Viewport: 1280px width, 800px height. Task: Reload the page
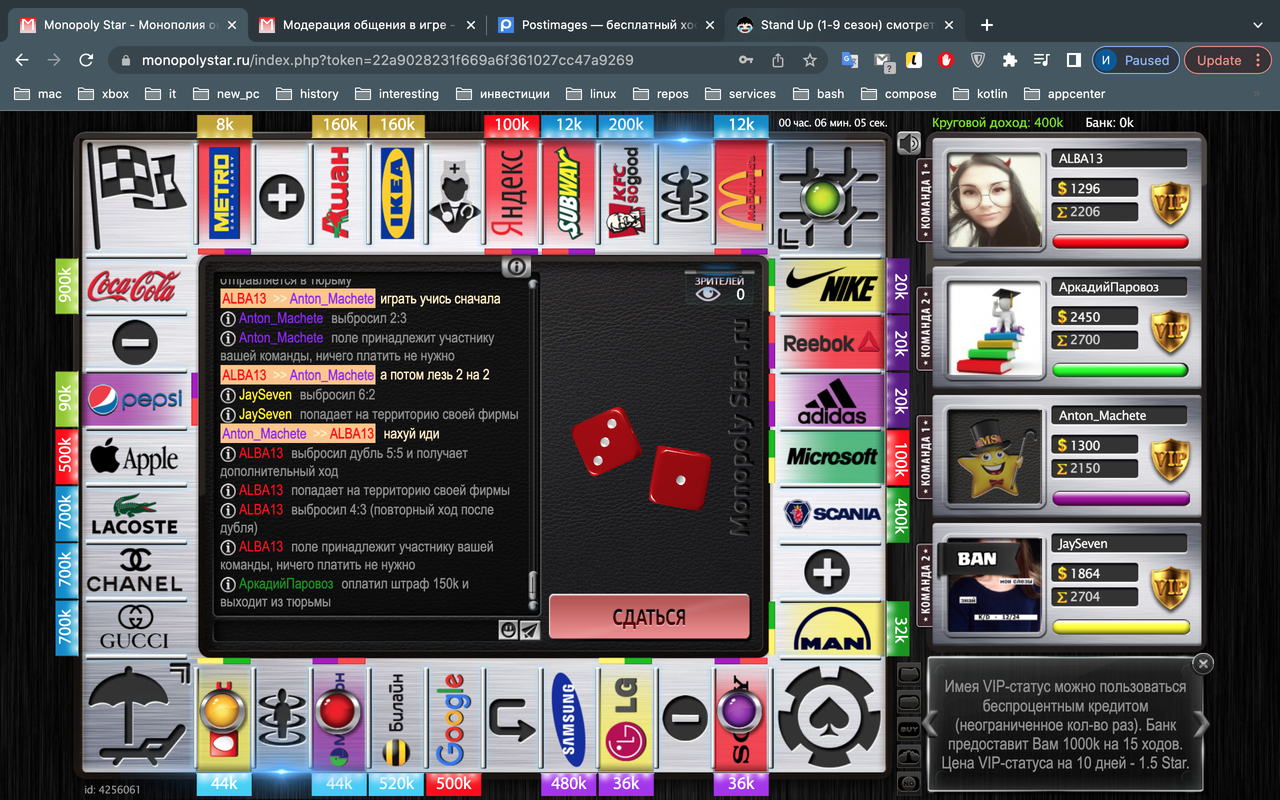pyautogui.click(x=86, y=60)
